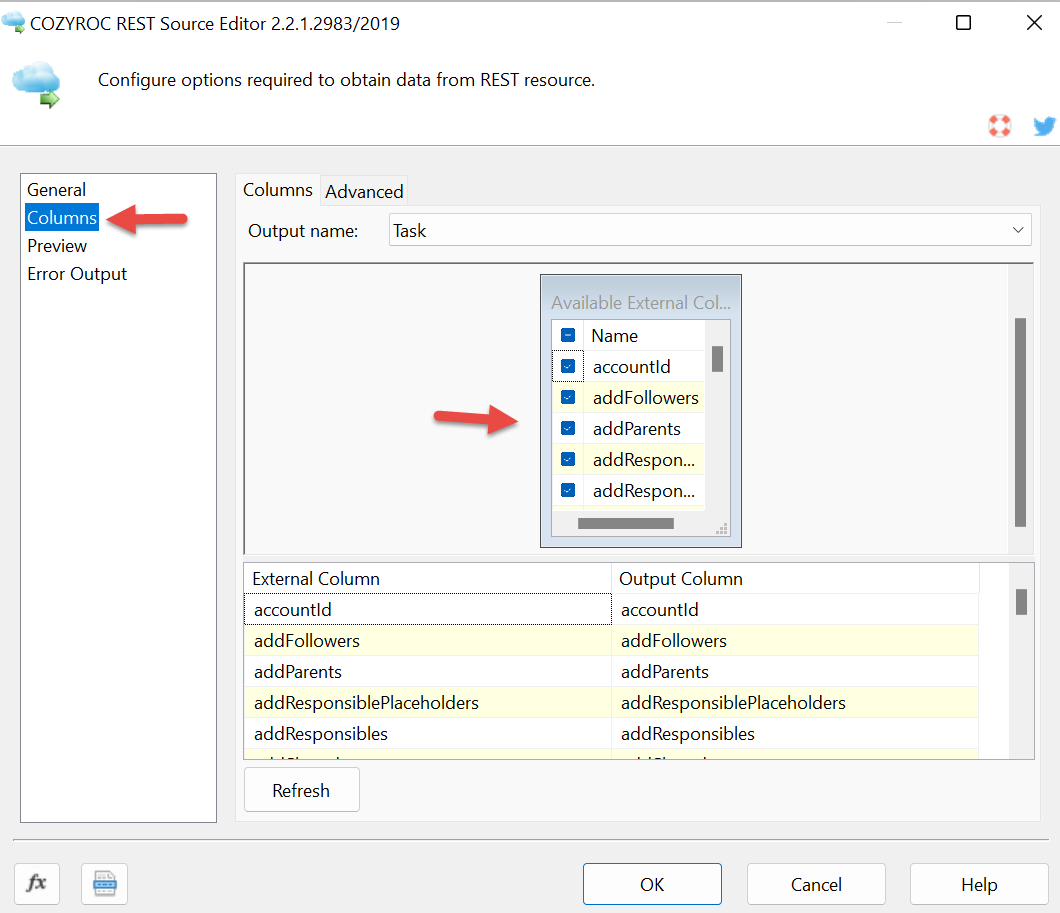
Task: Toggle the select-all checkbox beside Name
Action: pyautogui.click(x=568, y=336)
